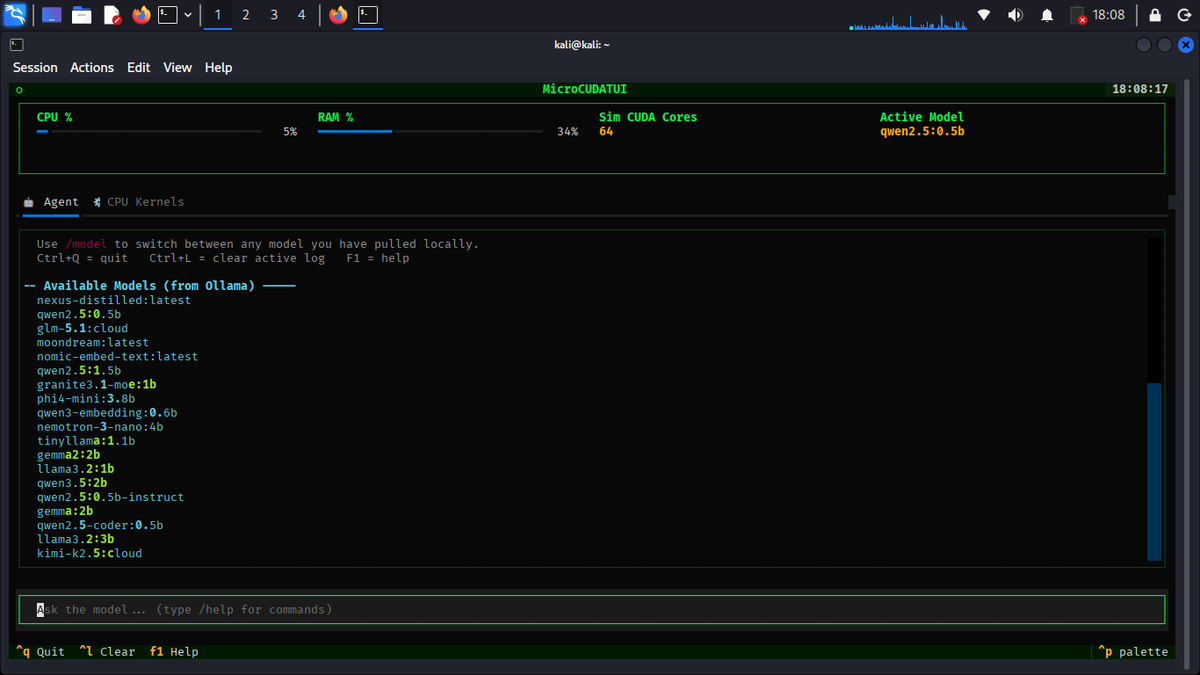Screen dimensions: 1200x675
Task: Select the running Firefox task in the panel
Action: point(338,15)
